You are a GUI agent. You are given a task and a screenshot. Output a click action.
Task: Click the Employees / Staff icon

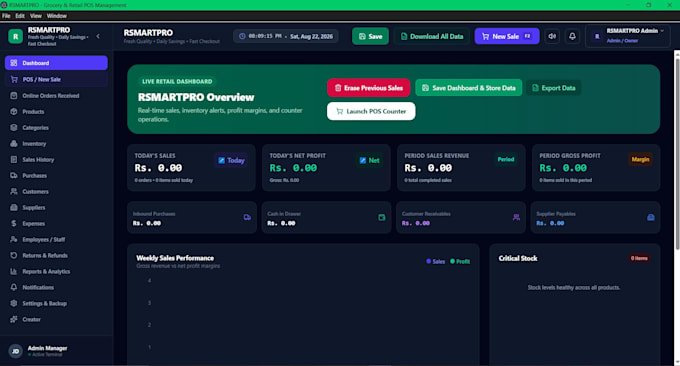click(x=14, y=239)
